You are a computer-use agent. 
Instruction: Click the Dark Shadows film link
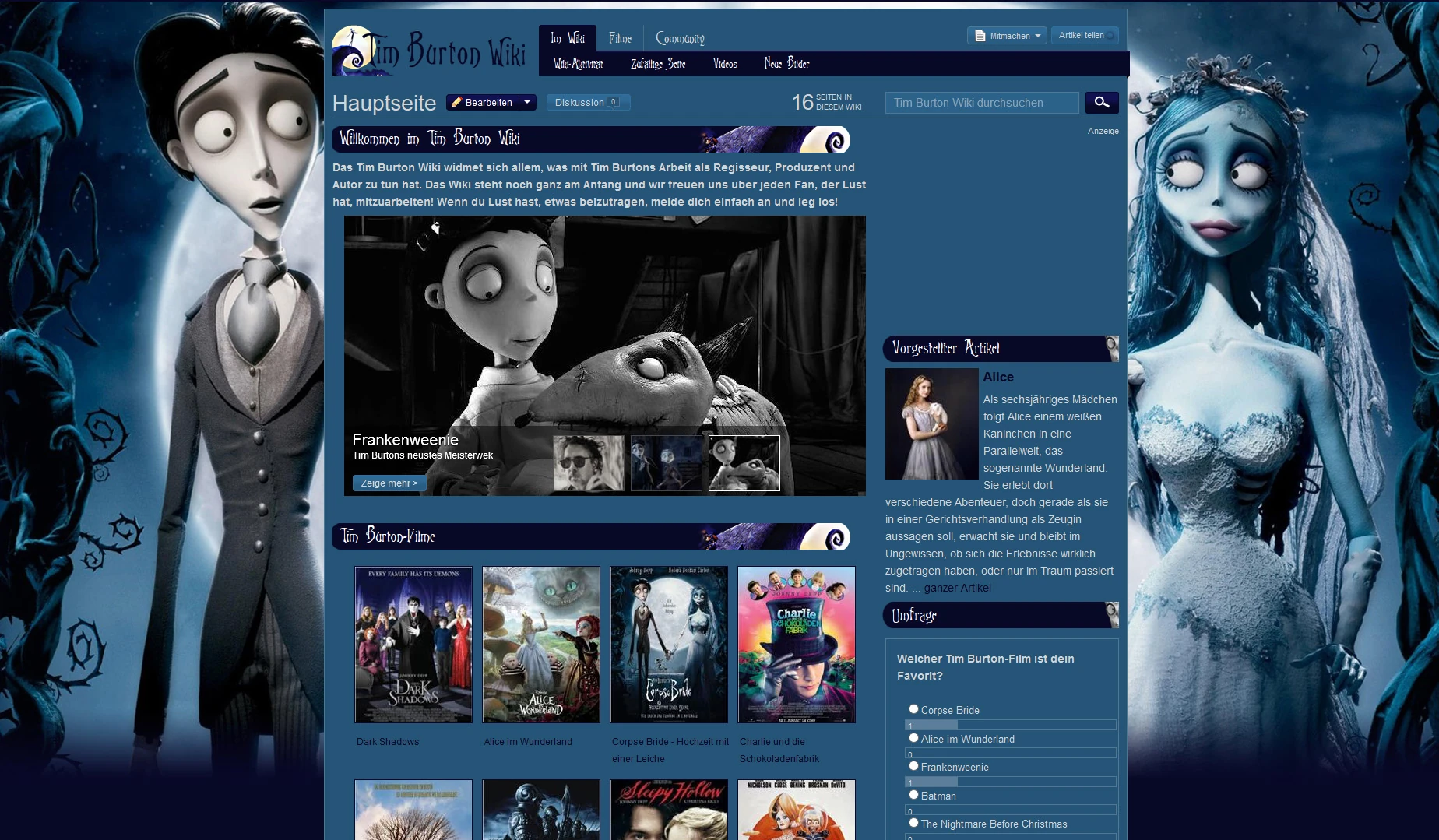tap(388, 742)
